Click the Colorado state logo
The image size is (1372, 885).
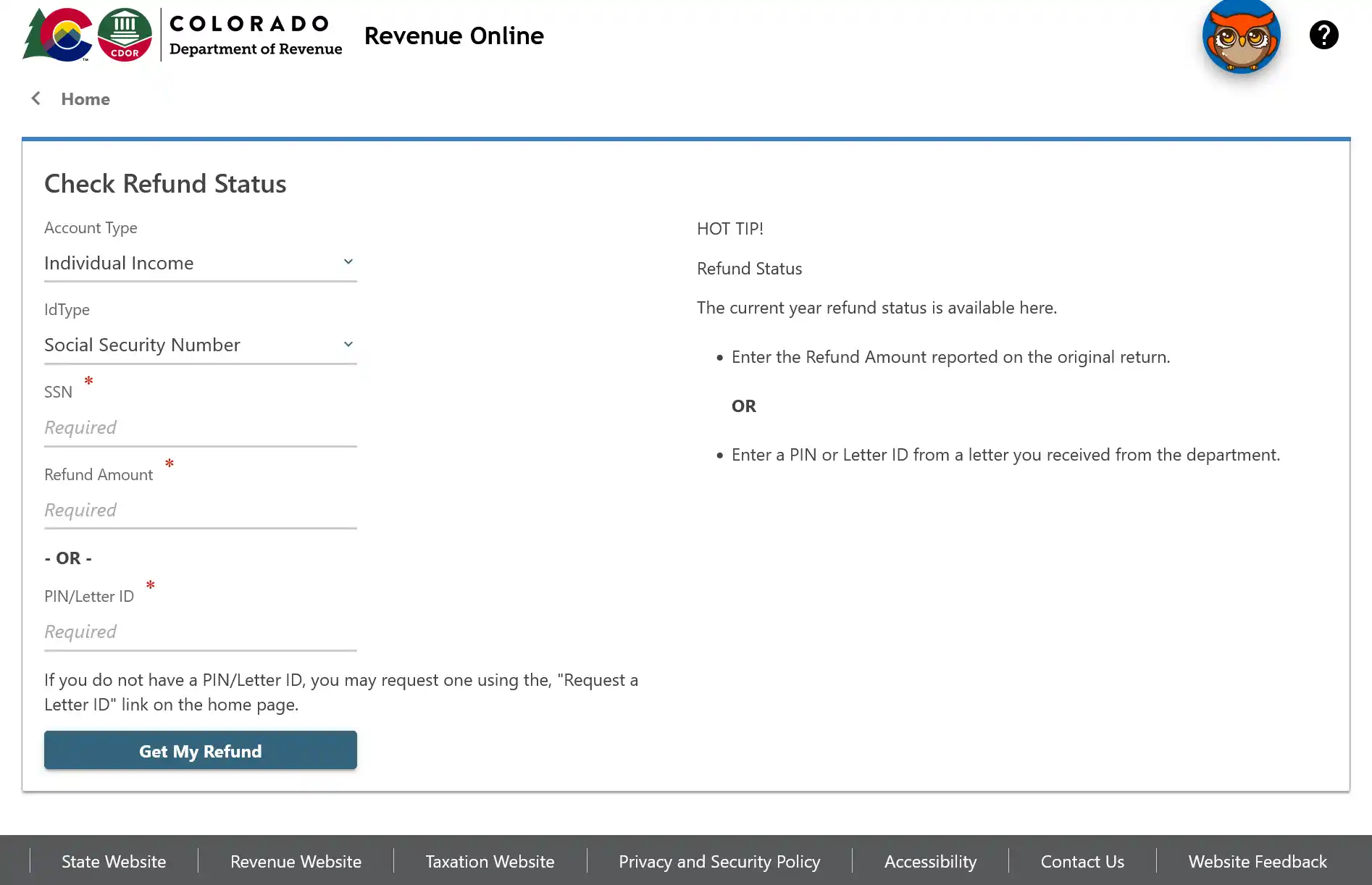pyautogui.click(x=59, y=35)
